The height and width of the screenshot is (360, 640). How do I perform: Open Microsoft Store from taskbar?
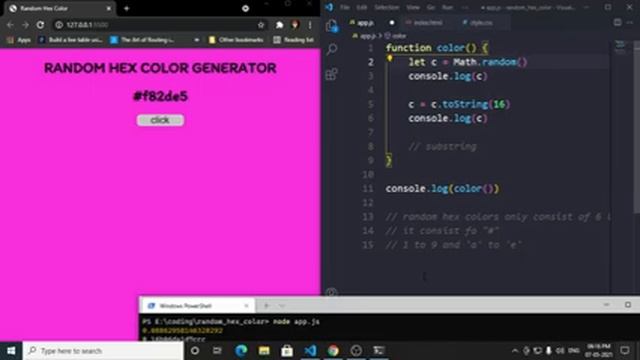[287, 351]
